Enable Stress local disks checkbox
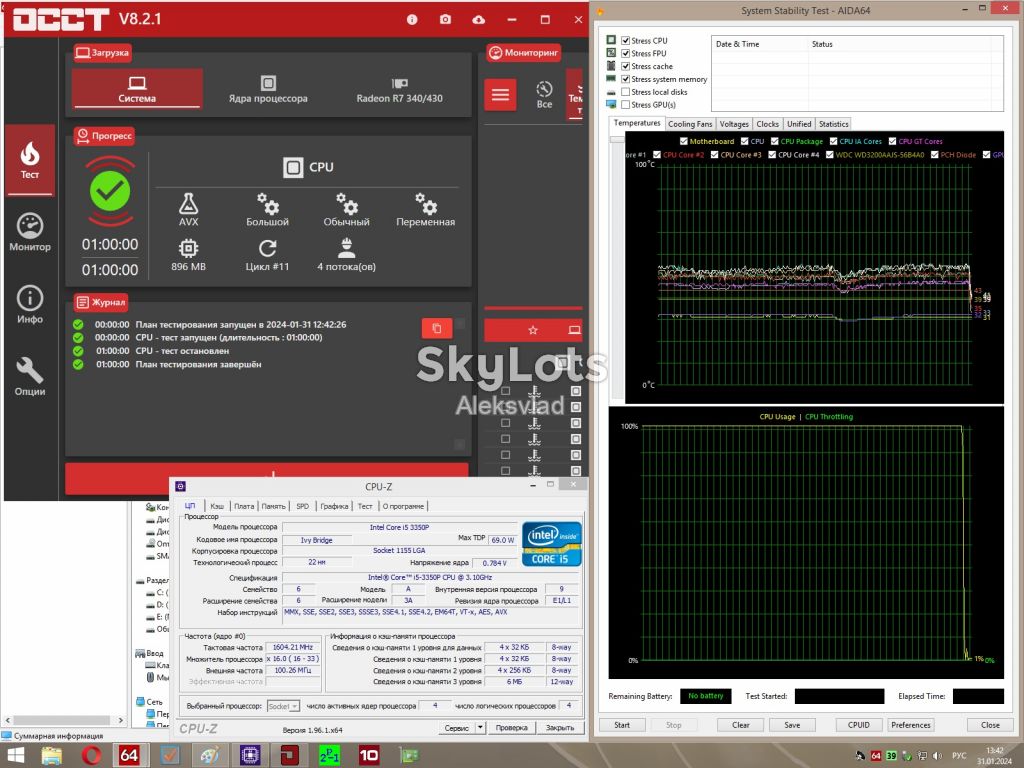The width and height of the screenshot is (1024, 768). point(626,92)
